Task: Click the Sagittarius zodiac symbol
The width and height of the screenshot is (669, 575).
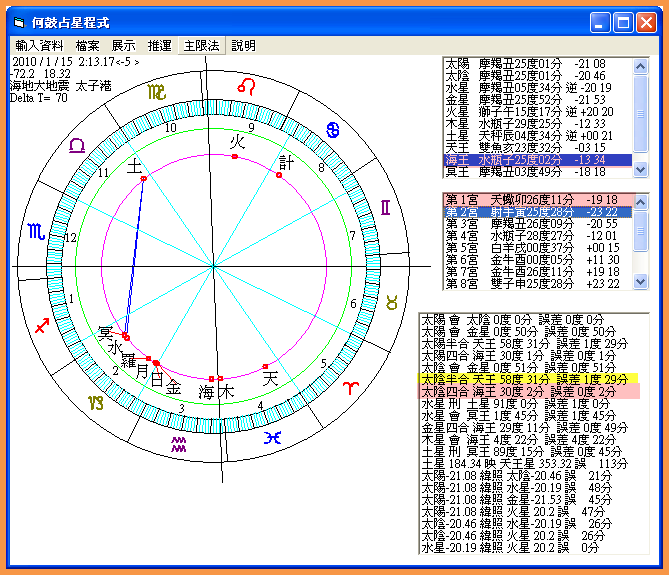Action: 42,325
